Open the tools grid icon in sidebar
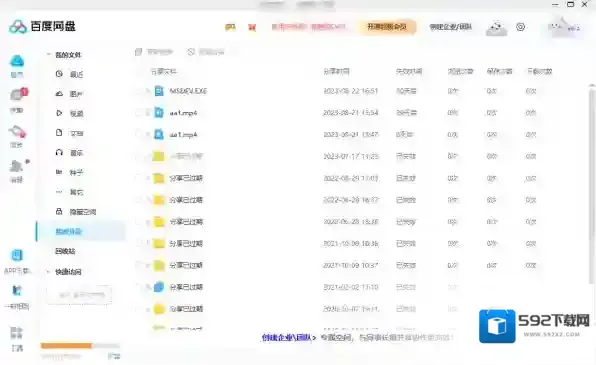The width and height of the screenshot is (596, 365). point(16,333)
